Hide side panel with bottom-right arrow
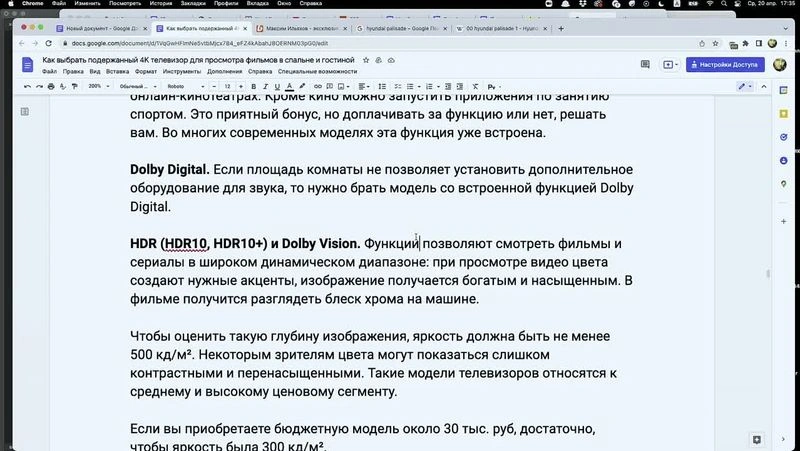 (784, 439)
